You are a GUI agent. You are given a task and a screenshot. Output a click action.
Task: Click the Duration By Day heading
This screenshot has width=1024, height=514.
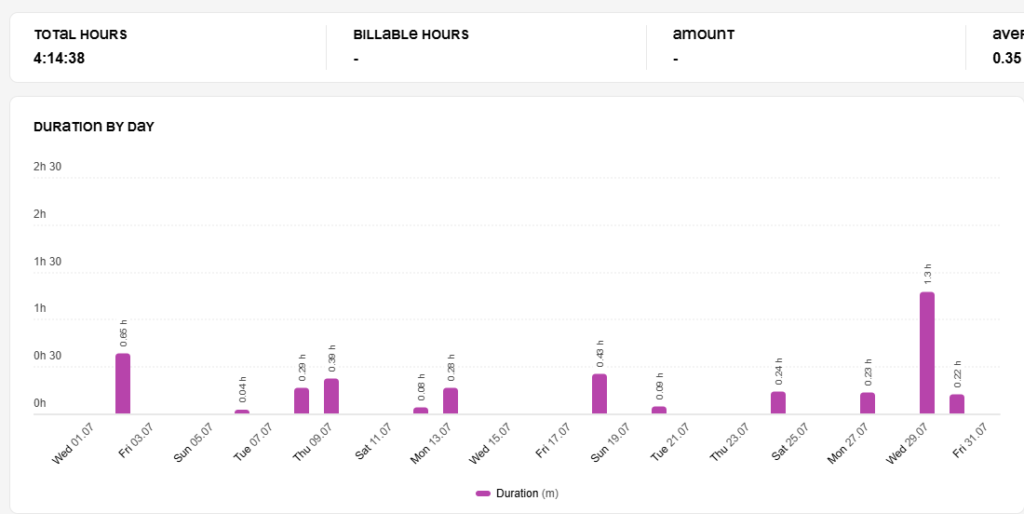[94, 127]
